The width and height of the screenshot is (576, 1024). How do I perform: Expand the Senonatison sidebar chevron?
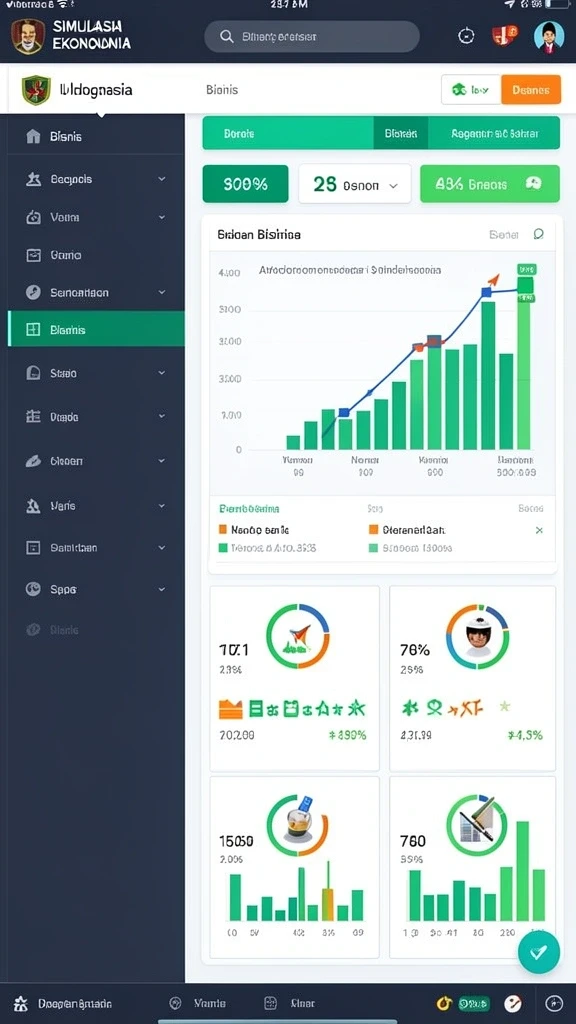point(161,293)
